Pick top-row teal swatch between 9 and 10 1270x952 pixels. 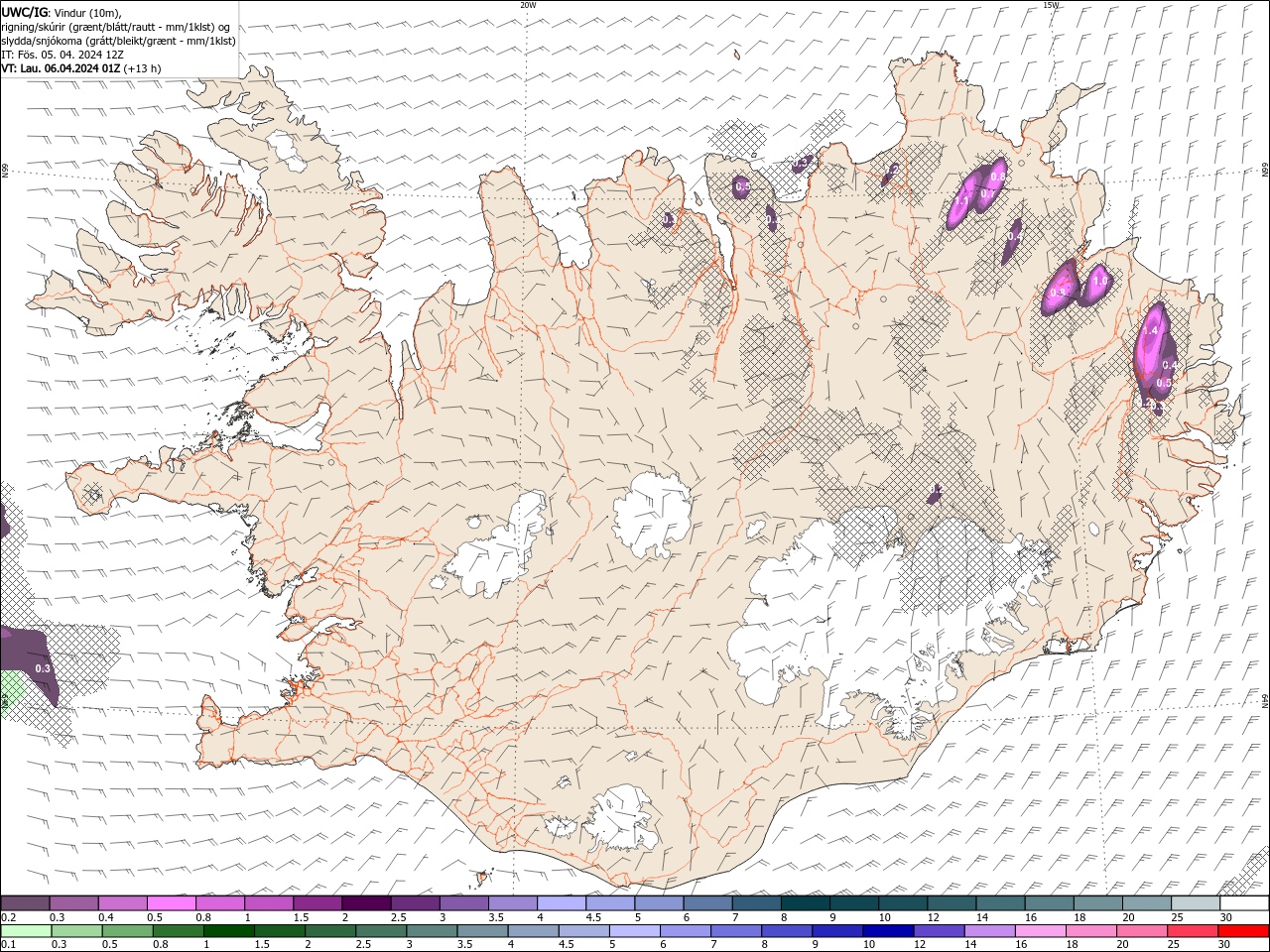854,903
